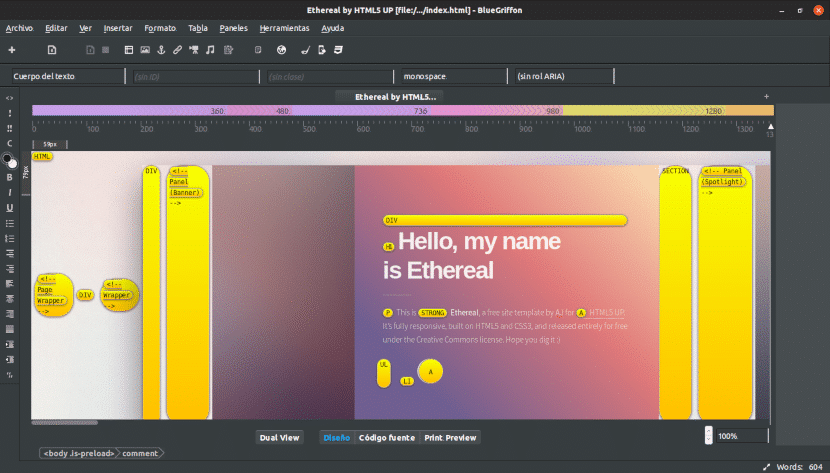Select the Ethereal by HTML5... document tab
This screenshot has height=473, width=830.
point(390,97)
